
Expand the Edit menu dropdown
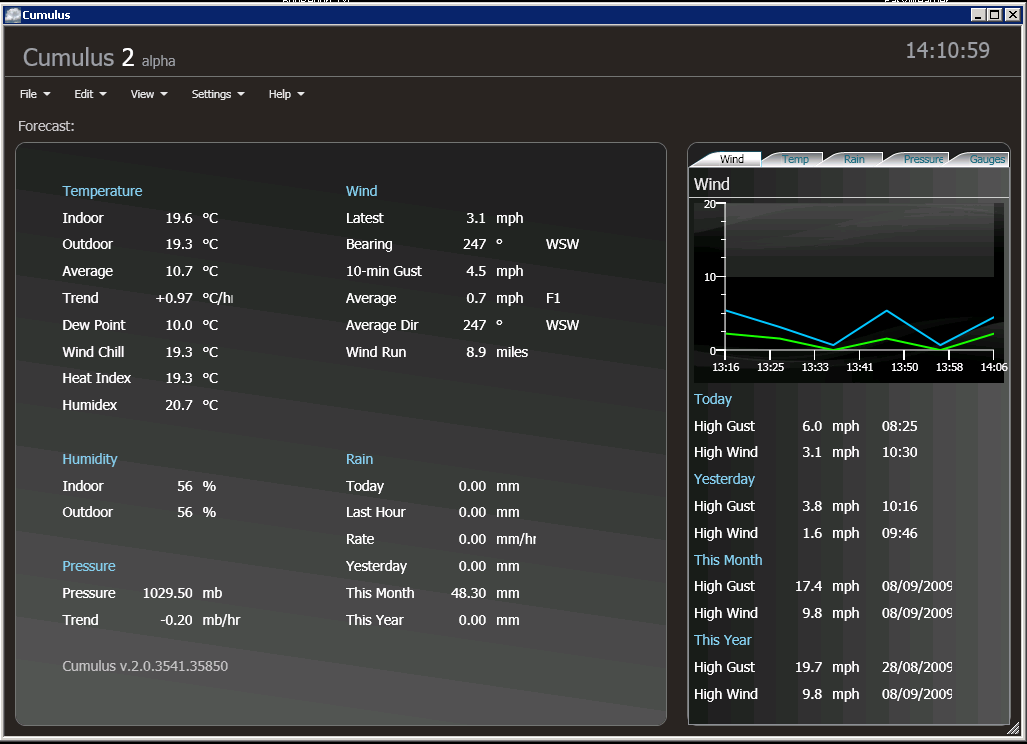[x=90, y=94]
